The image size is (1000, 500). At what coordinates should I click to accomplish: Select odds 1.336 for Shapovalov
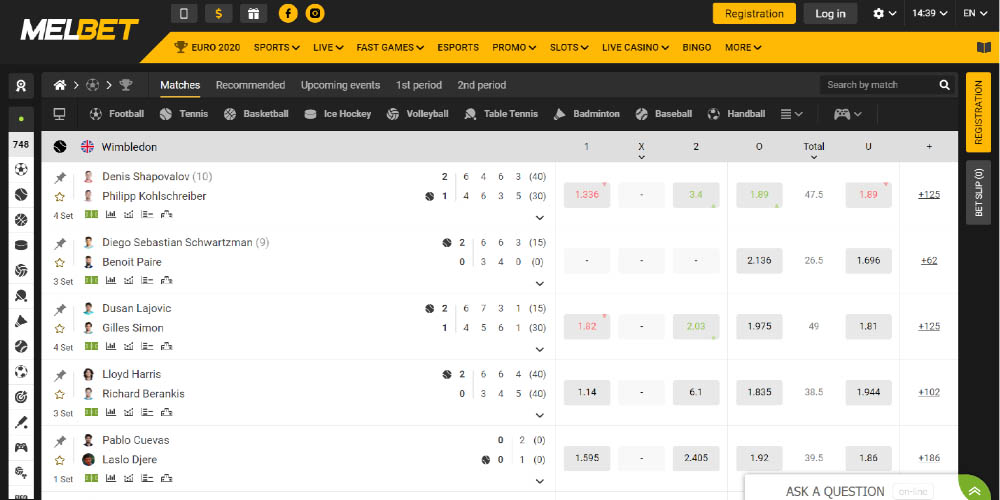tap(587, 195)
